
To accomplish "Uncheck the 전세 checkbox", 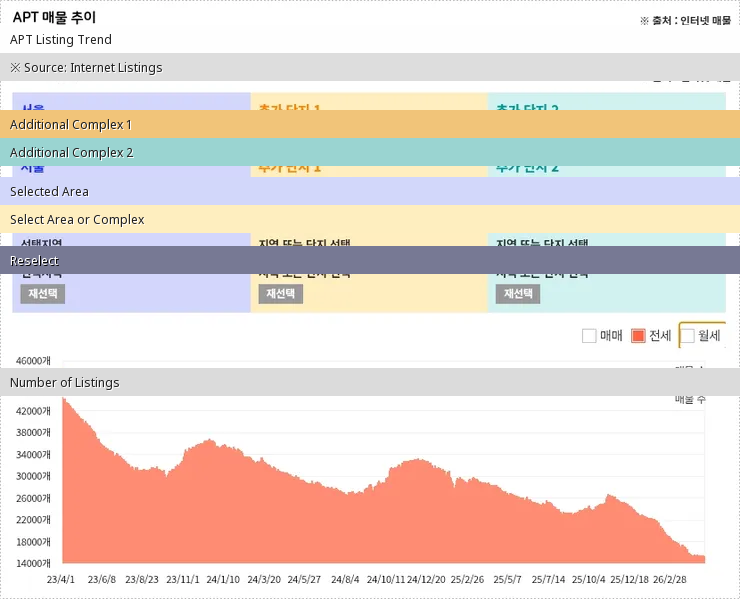I will point(639,336).
